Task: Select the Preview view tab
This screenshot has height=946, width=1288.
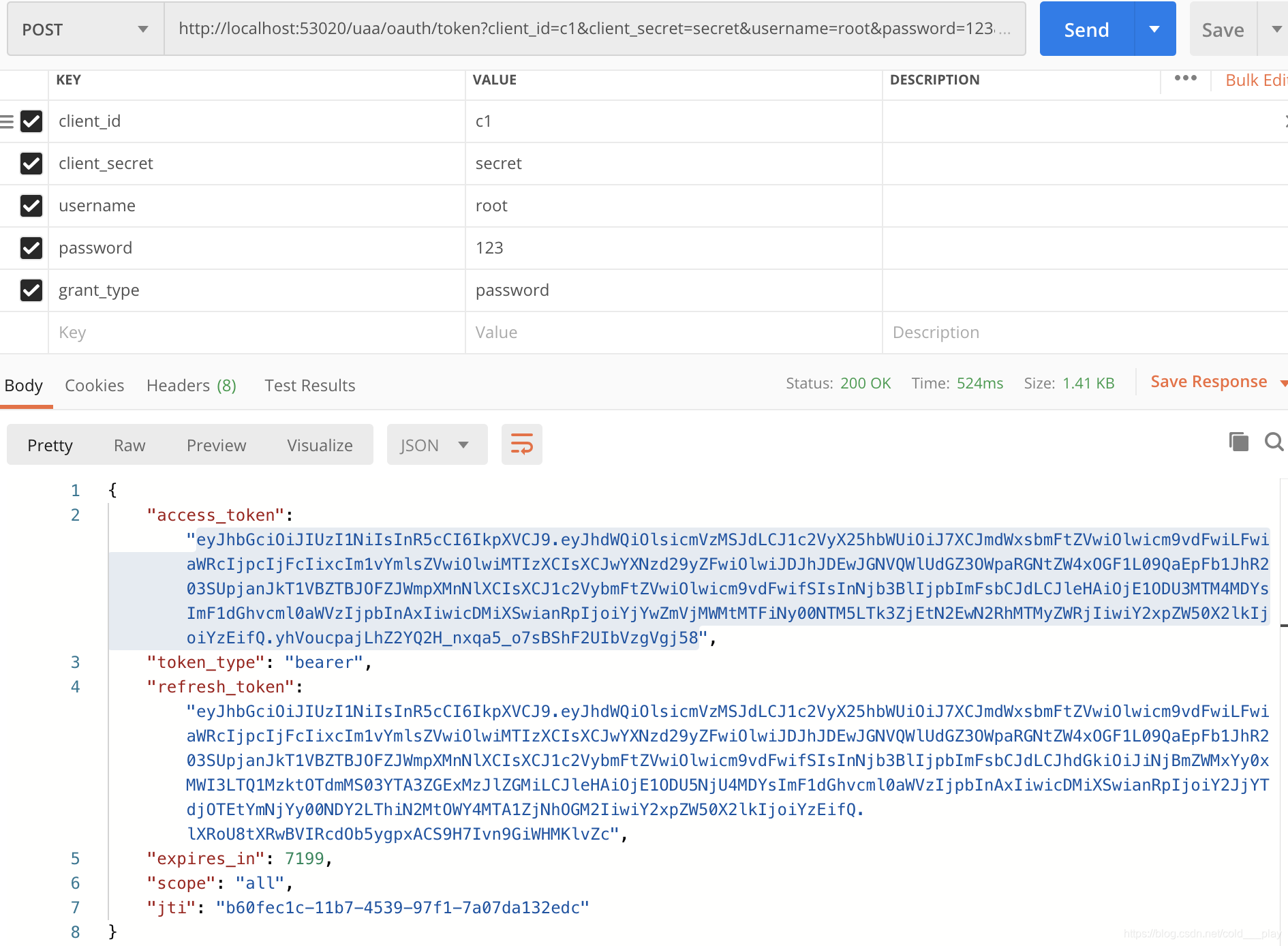Action: point(216,446)
